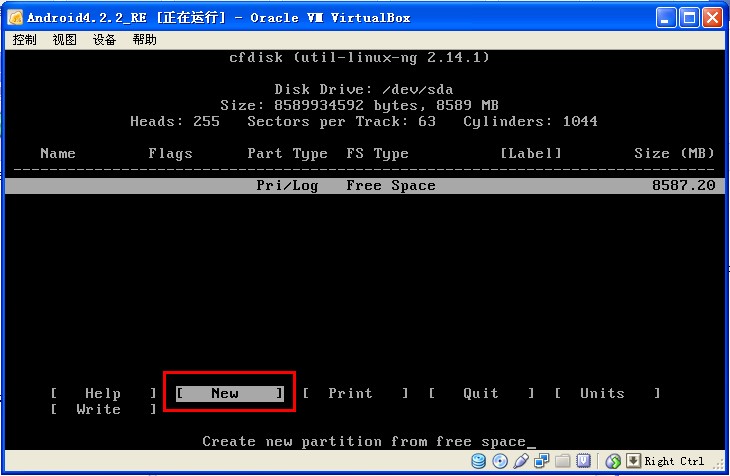Minimize the VirtualBox window
The width and height of the screenshot is (730, 476).
(666, 18)
